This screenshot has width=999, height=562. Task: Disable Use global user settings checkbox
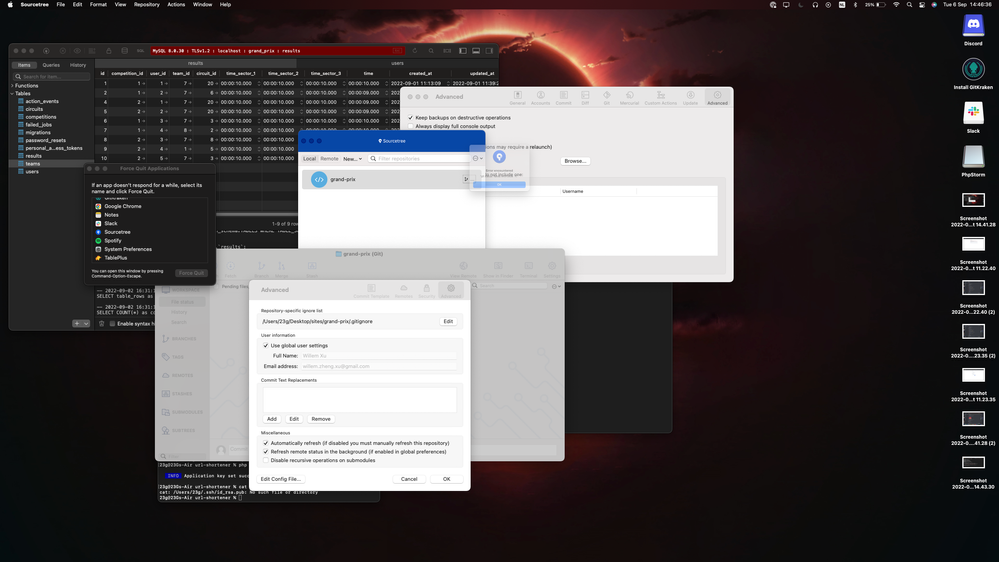point(266,345)
